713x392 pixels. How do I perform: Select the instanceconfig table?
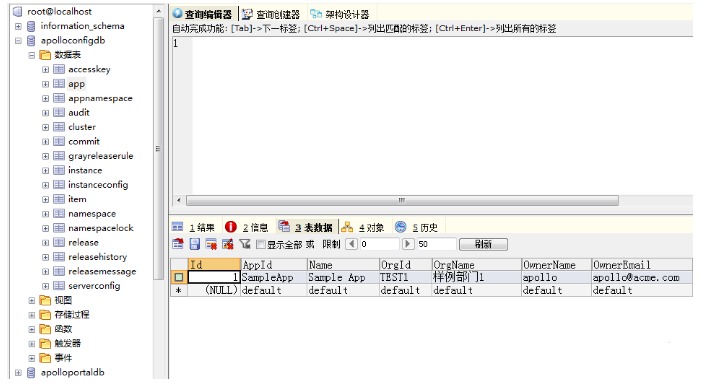[x=98, y=185]
